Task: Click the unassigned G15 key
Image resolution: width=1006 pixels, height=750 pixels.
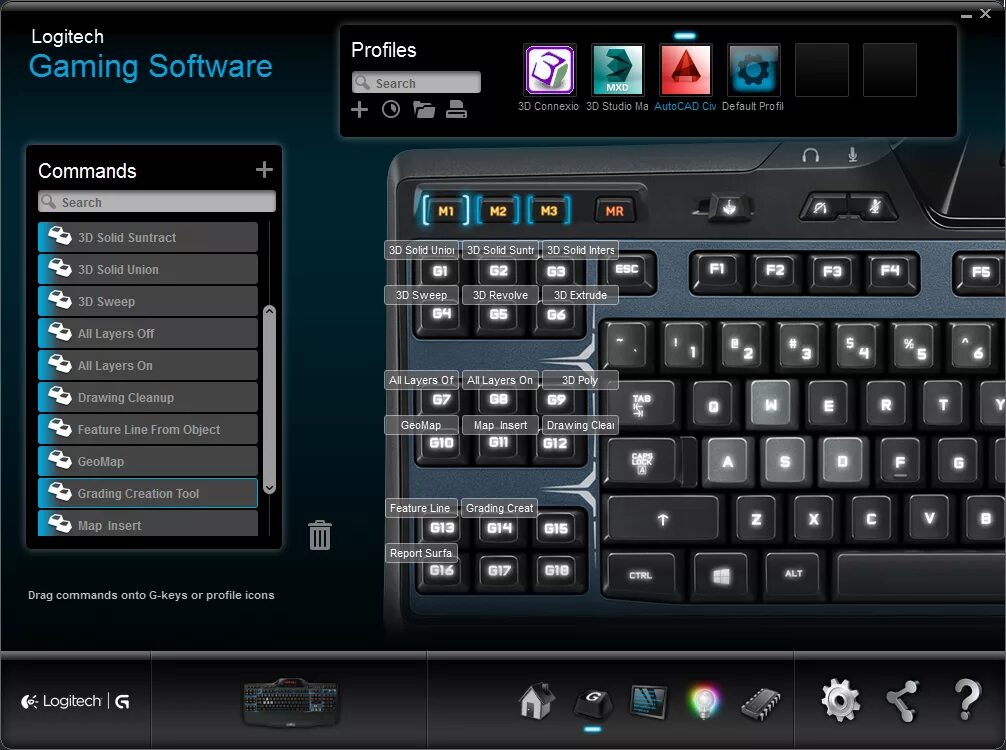Action: tap(556, 528)
